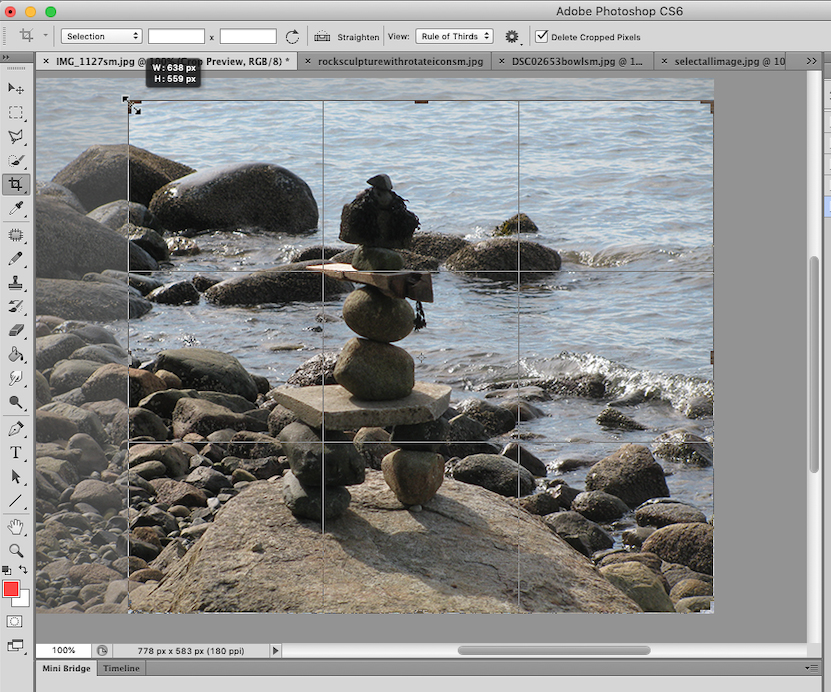Open the Timeline tab
This screenshot has height=692, width=831.
point(121,668)
